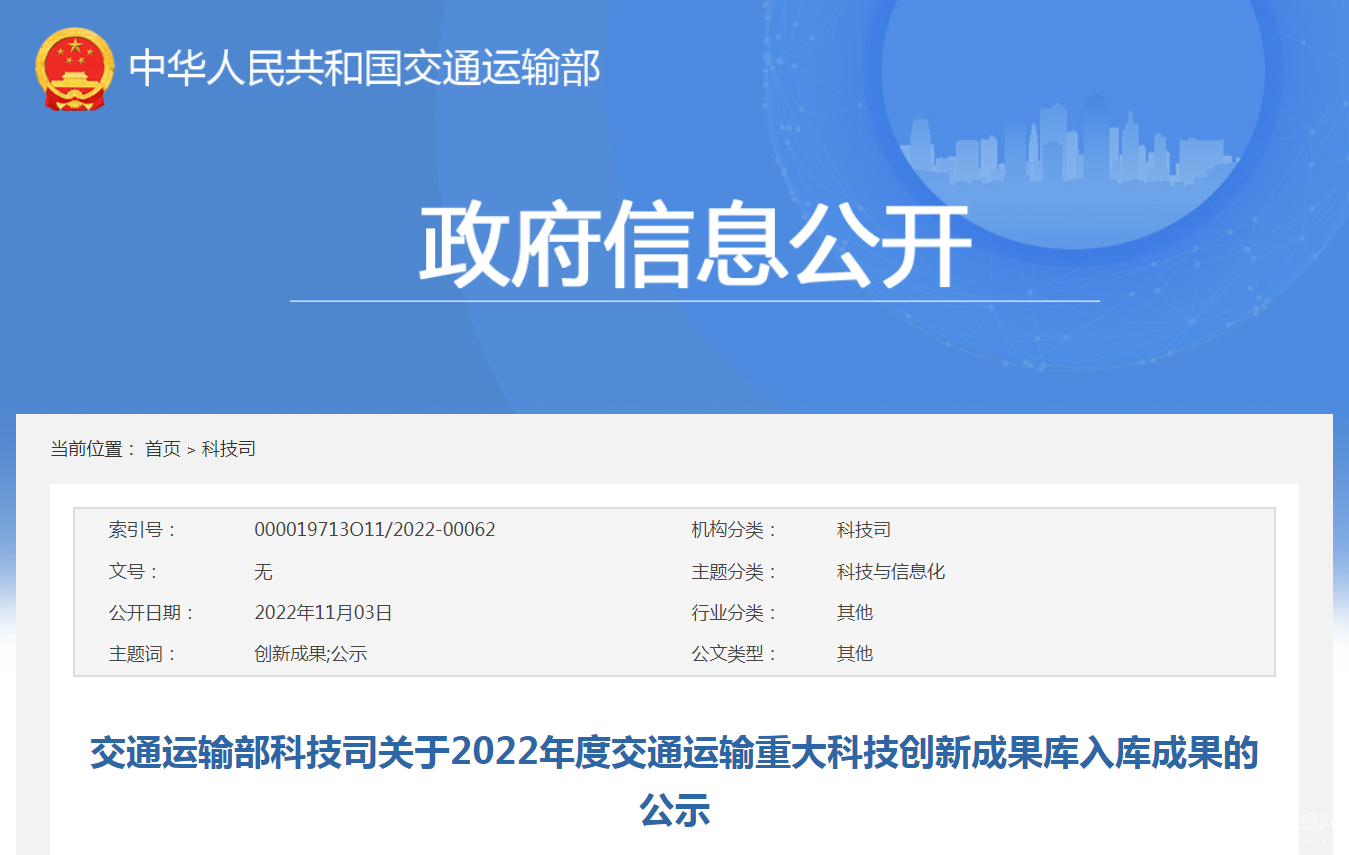Open 科技司 in the breadcrumb
The image size is (1349, 855).
tap(229, 449)
